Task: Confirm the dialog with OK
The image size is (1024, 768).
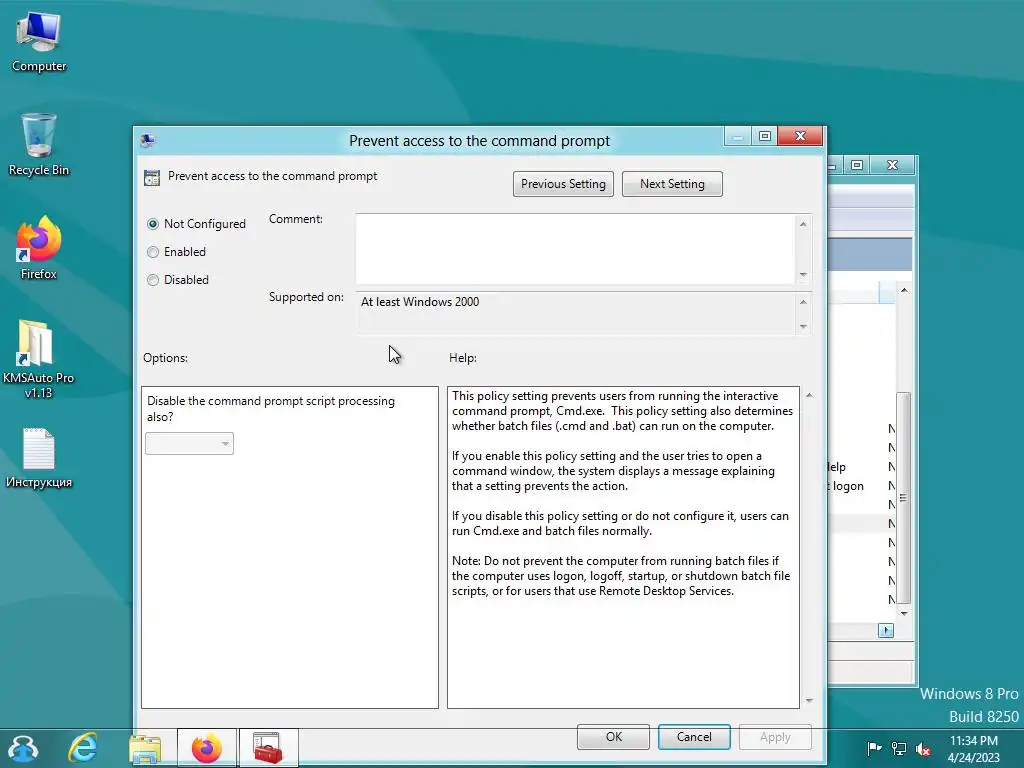Action: (613, 737)
